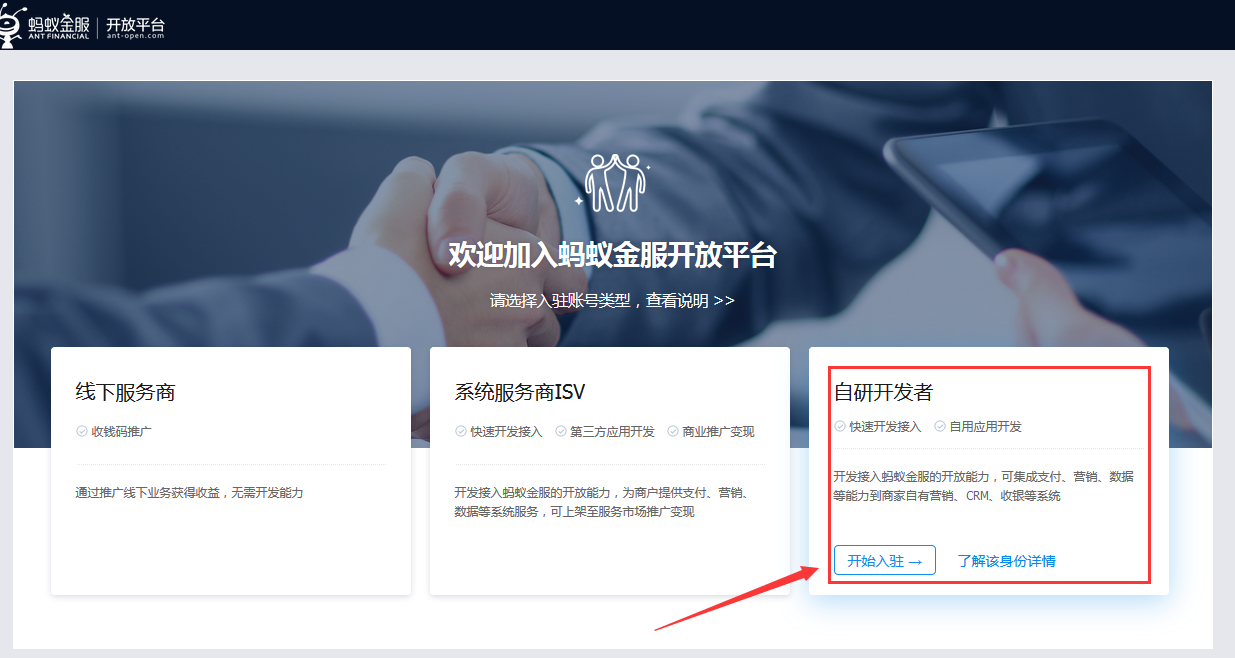The height and width of the screenshot is (658, 1235).
Task: Click the Ant Financial ant logo icon
Action: pyautogui.click(x=13, y=25)
